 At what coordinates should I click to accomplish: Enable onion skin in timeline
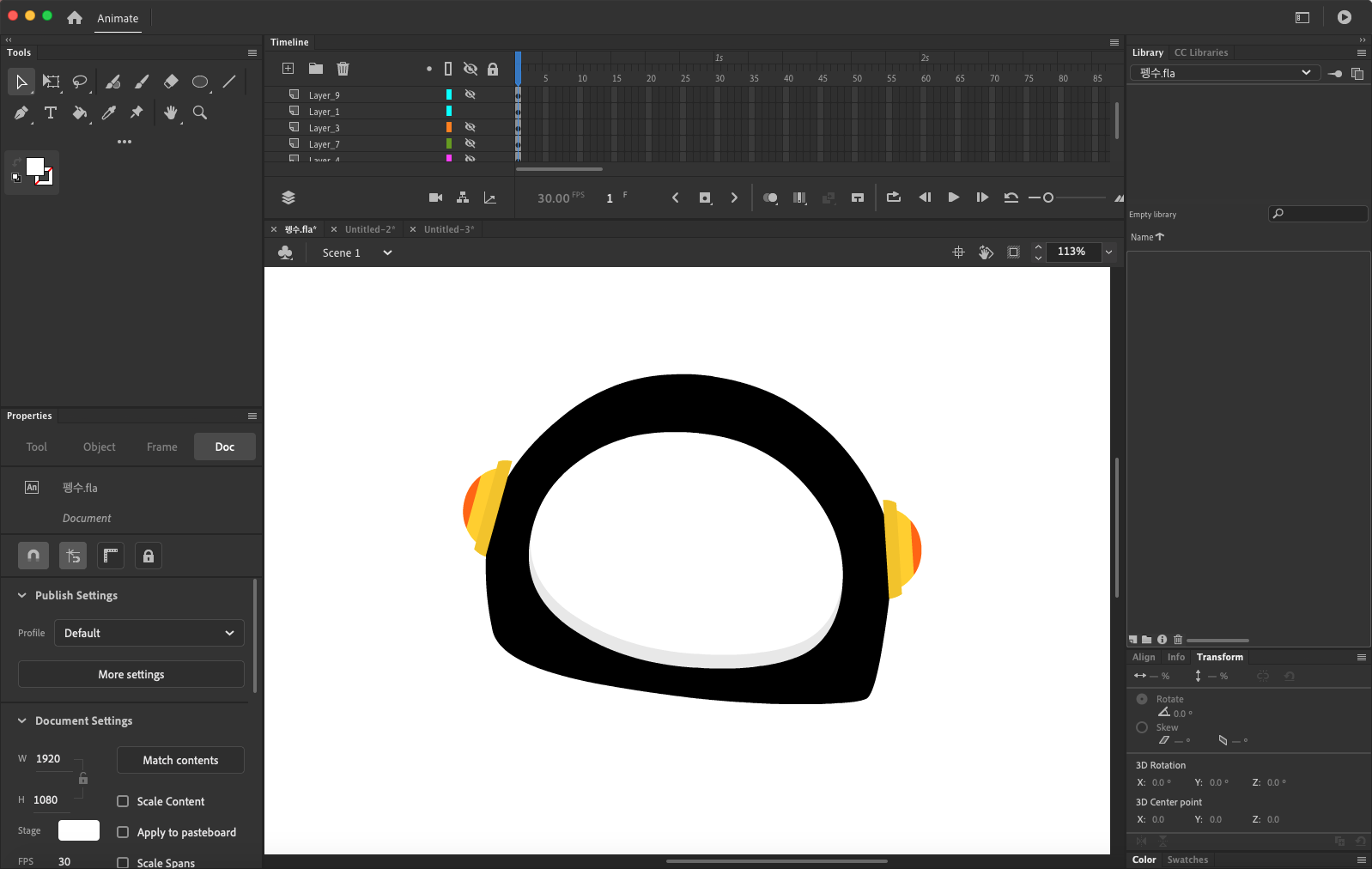point(770,197)
